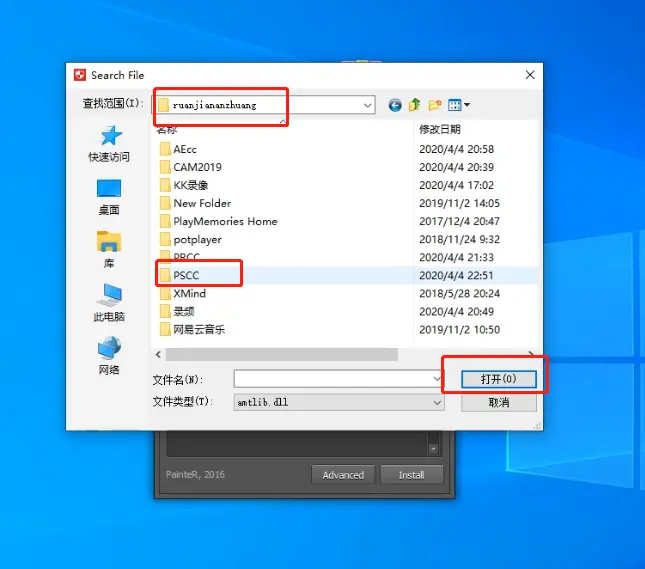
Task: Click left arrow of horizontal scrollbar
Action: pyautogui.click(x=158, y=354)
